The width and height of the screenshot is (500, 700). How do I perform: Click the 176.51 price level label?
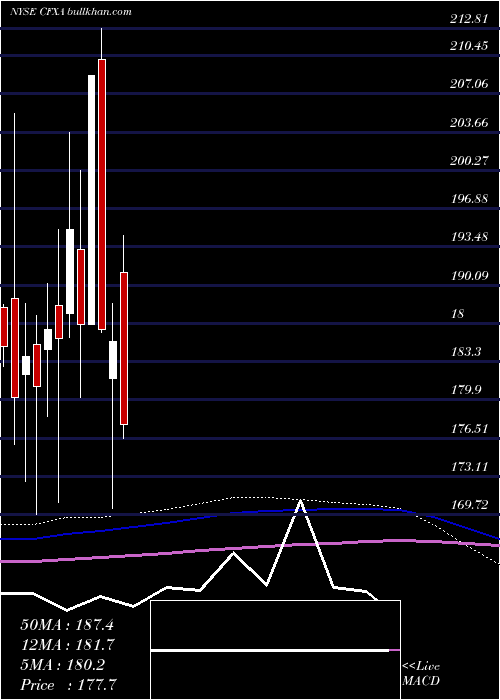[x=469, y=429]
